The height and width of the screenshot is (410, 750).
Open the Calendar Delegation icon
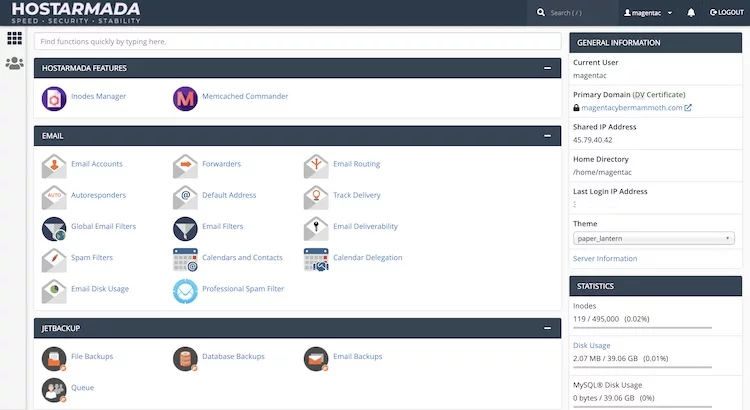coord(316,260)
